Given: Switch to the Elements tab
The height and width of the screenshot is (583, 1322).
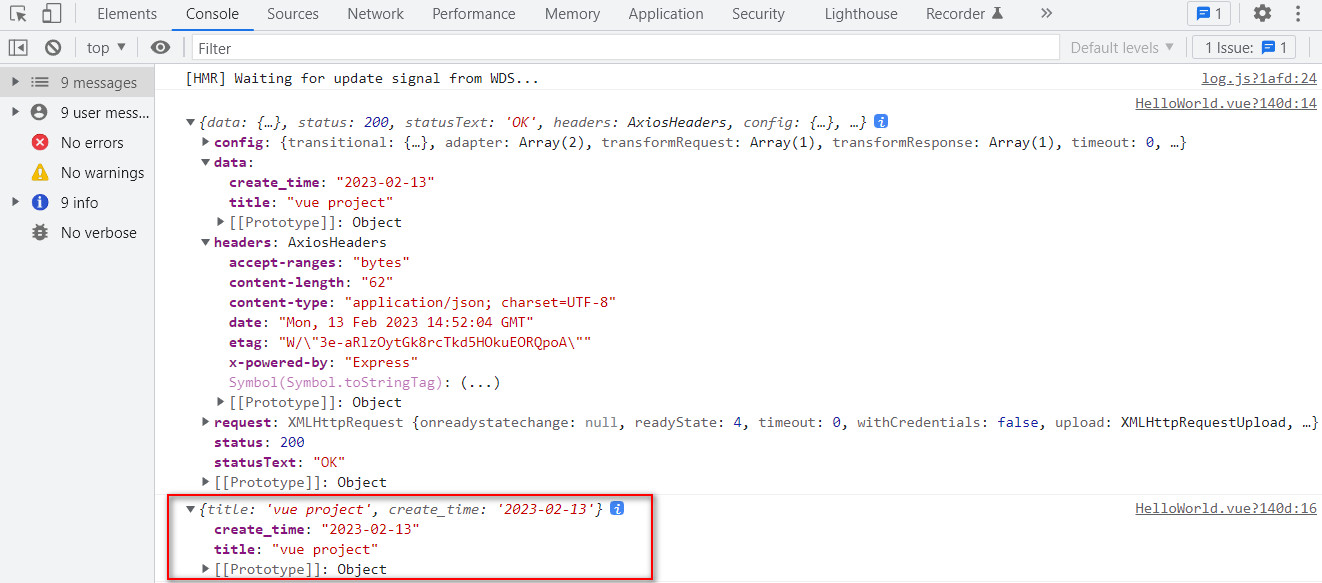Looking at the screenshot, I should pyautogui.click(x=127, y=14).
